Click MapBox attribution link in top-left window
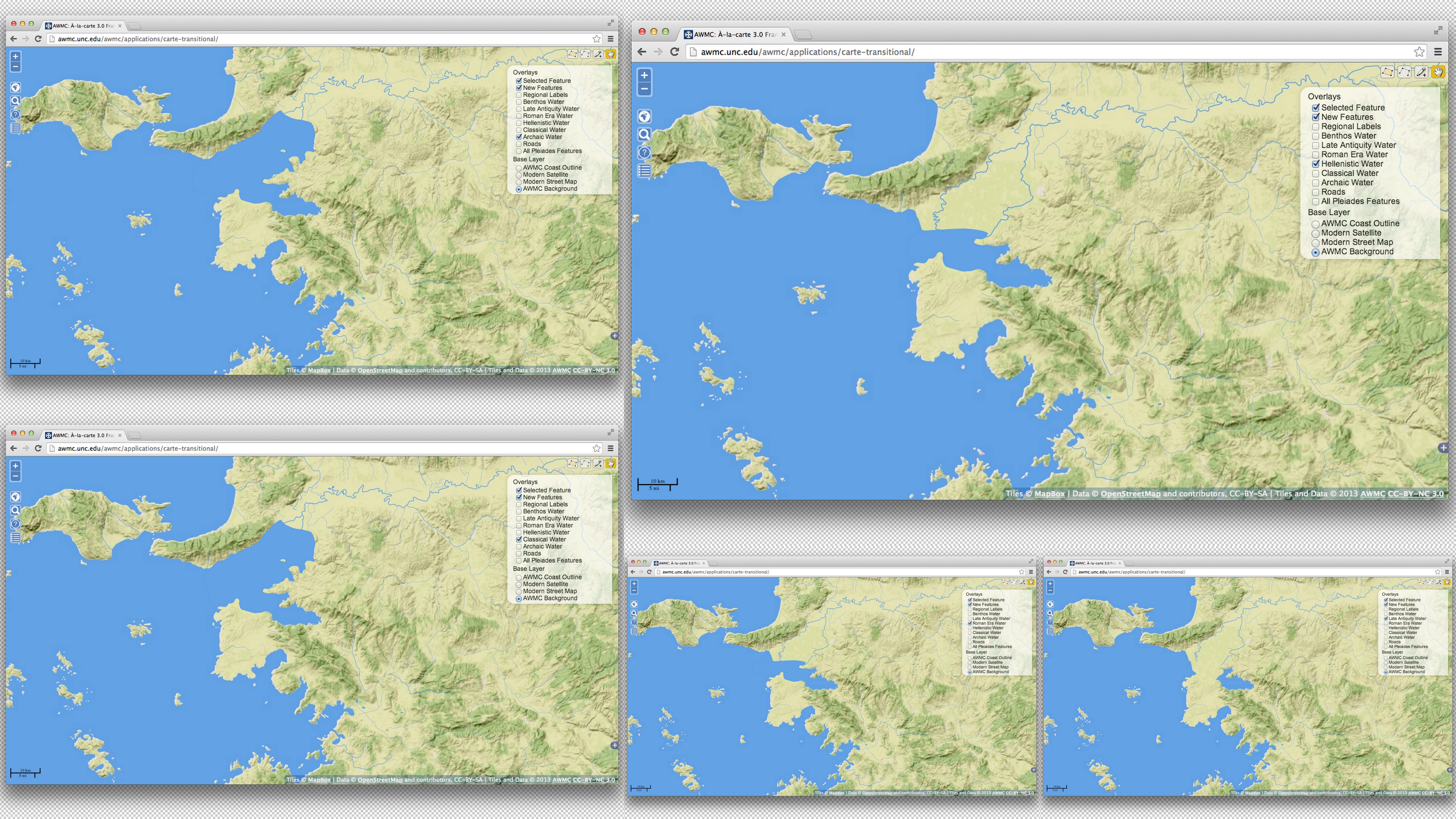This screenshot has width=1456, height=819. 319,371
